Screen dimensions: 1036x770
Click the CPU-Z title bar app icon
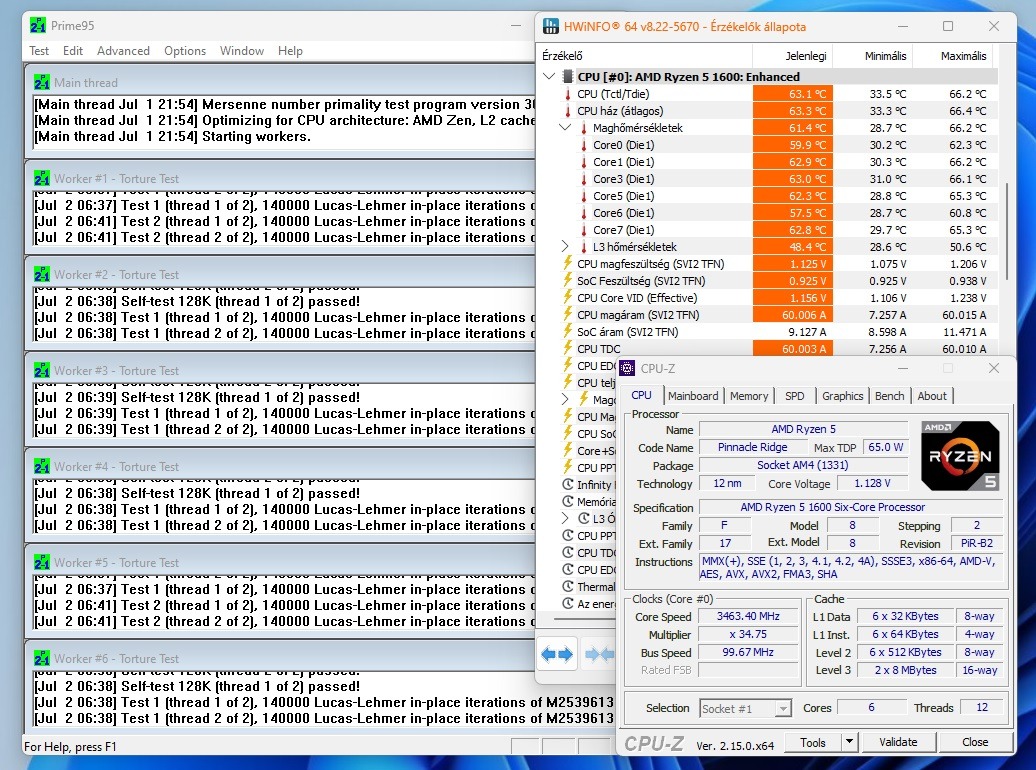(x=627, y=368)
